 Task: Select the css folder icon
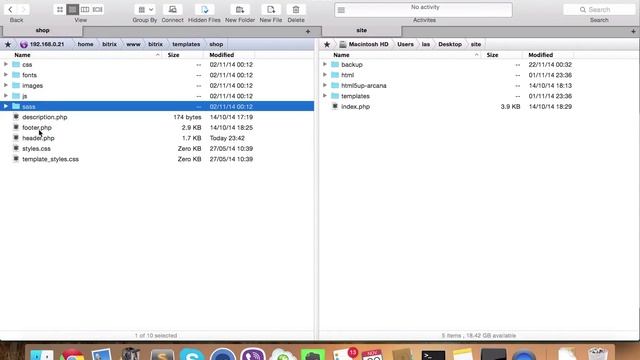(16, 64)
